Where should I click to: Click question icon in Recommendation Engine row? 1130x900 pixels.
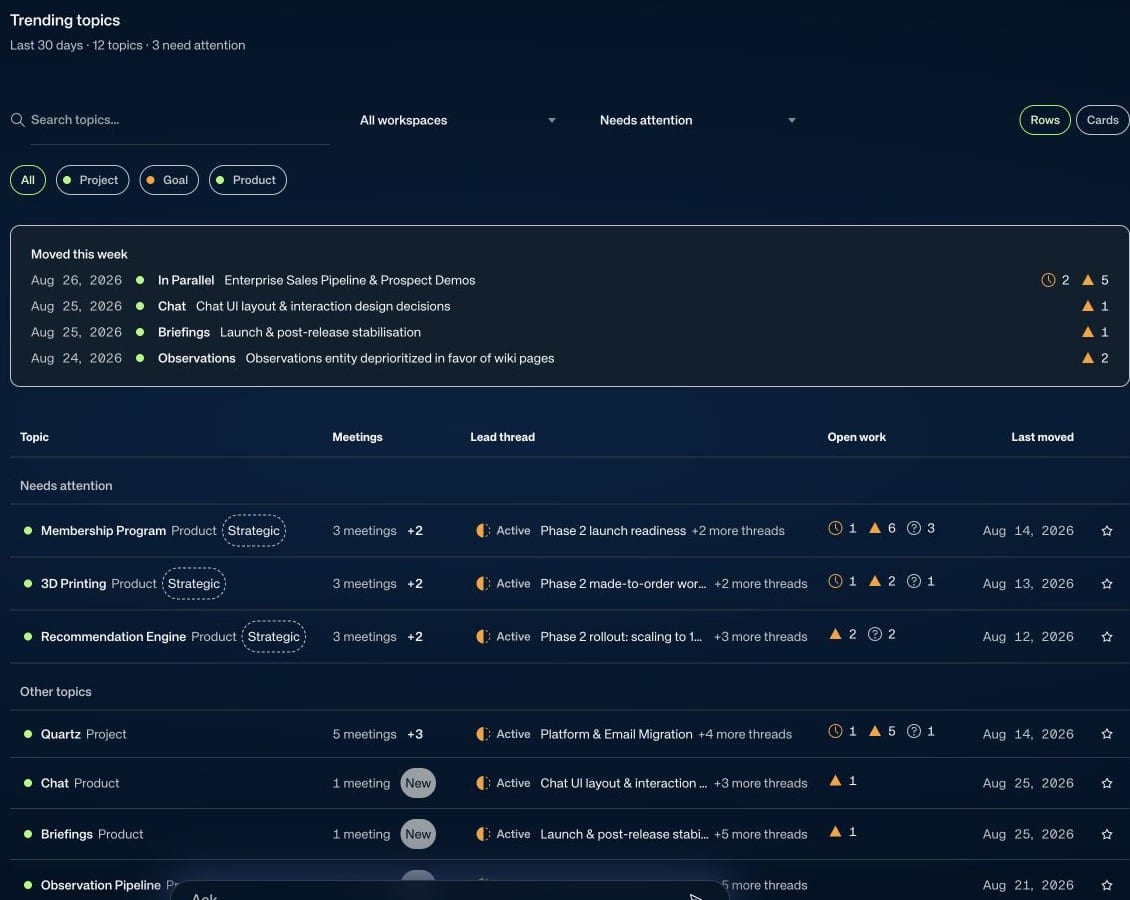(x=875, y=634)
